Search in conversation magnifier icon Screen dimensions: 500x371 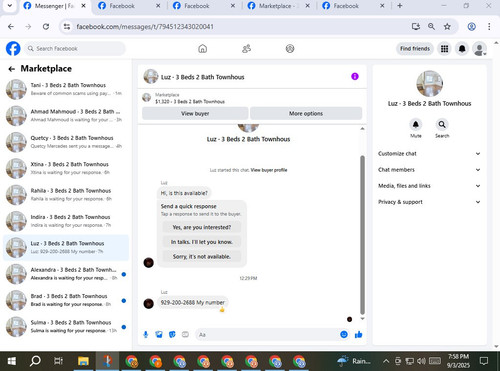[x=442, y=124]
